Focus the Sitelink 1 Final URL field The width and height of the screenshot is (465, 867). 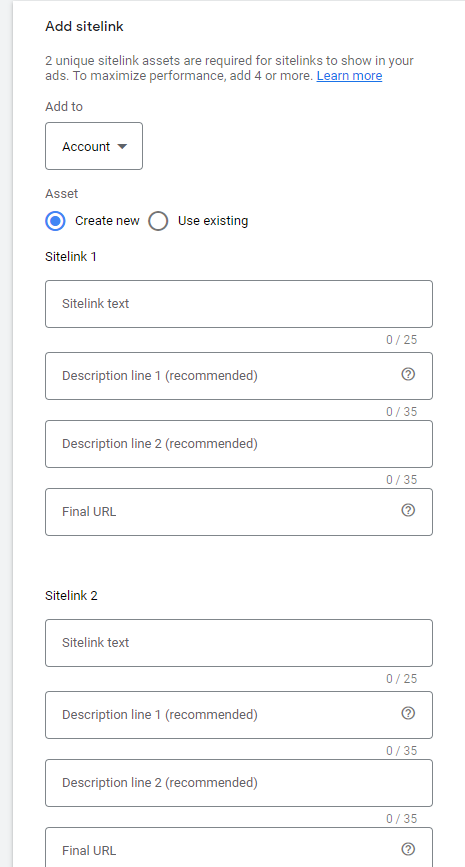(x=239, y=512)
